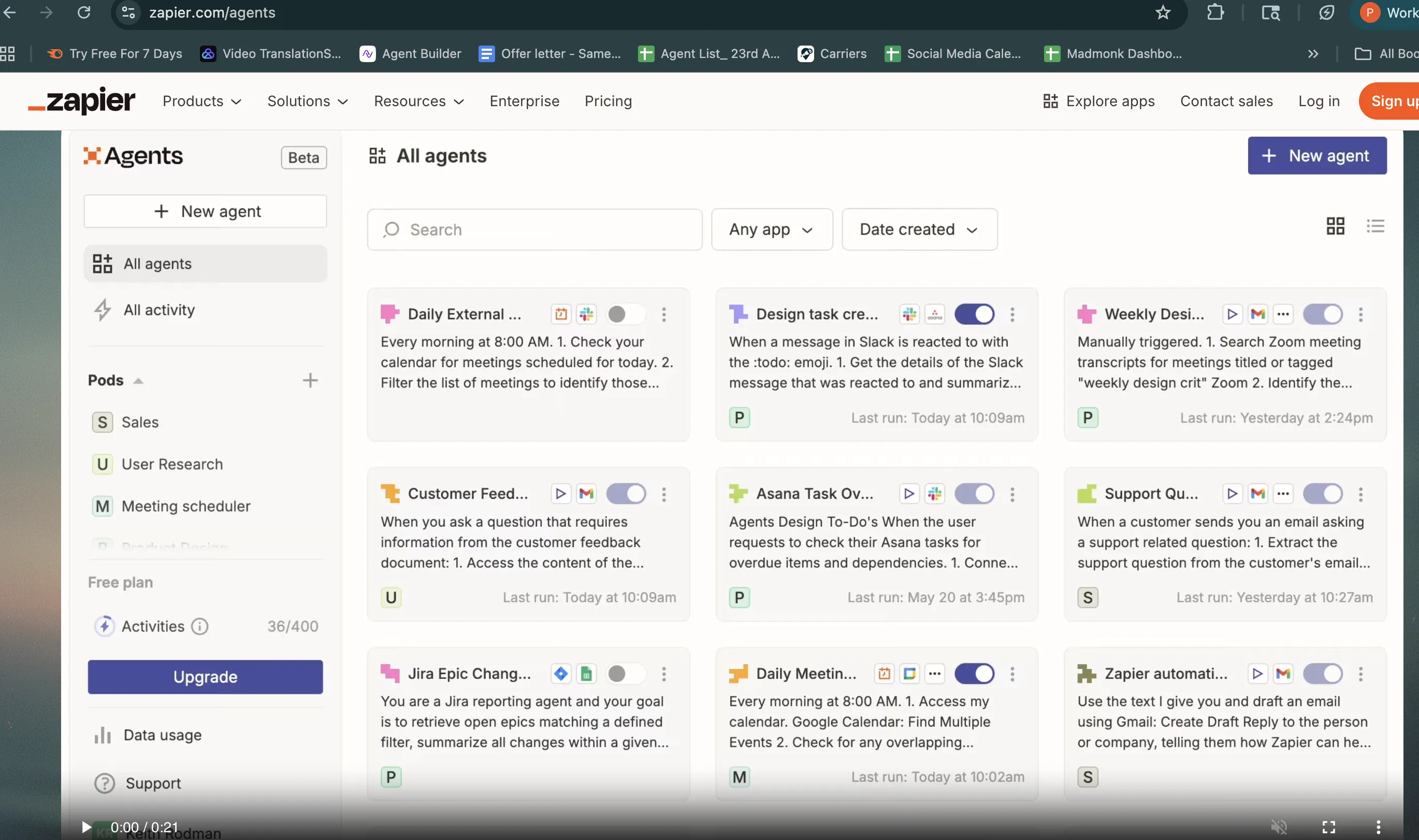Expand the Resources menu
This screenshot has width=1419, height=840.
click(419, 102)
